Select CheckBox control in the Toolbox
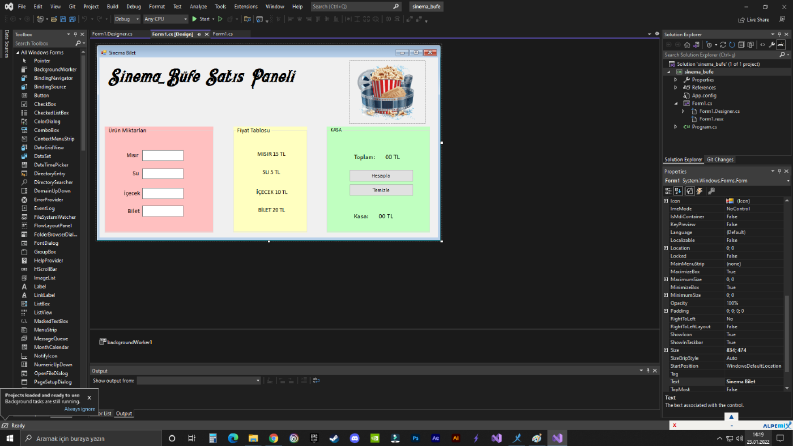The image size is (793, 446). (45, 104)
